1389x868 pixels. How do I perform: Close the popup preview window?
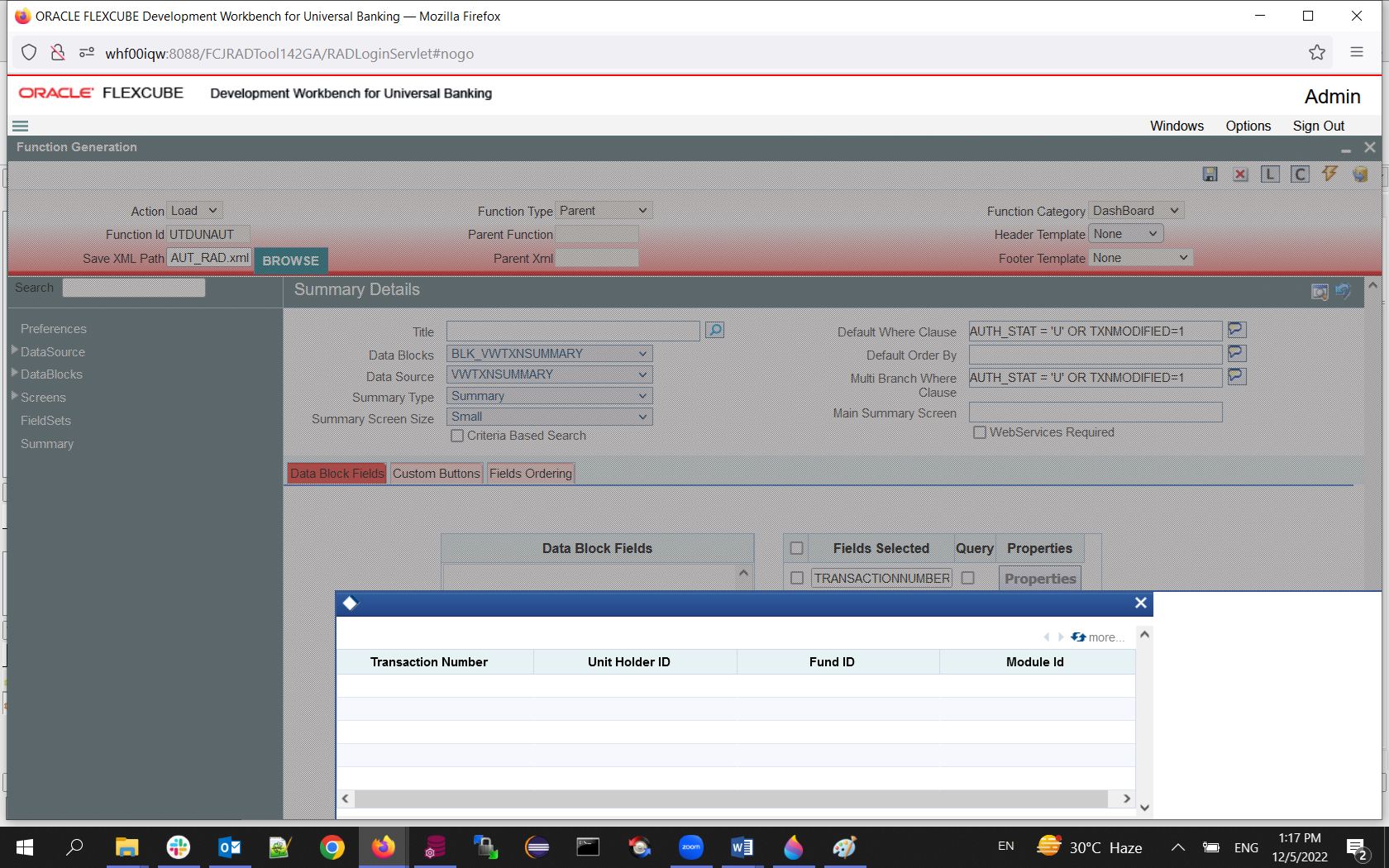tap(1141, 603)
